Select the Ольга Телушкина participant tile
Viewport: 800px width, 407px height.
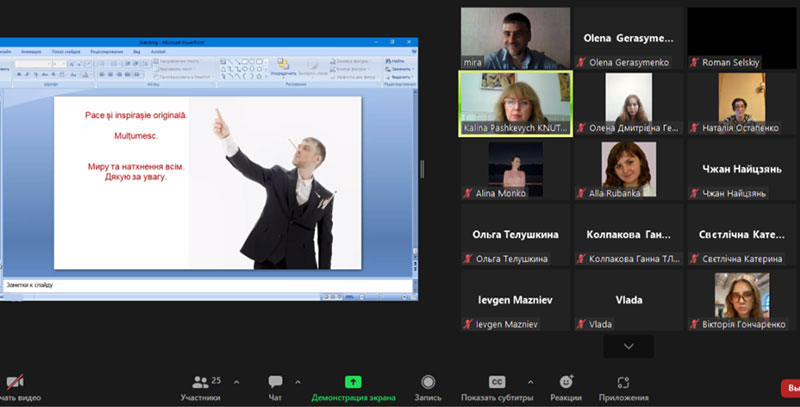(515, 235)
